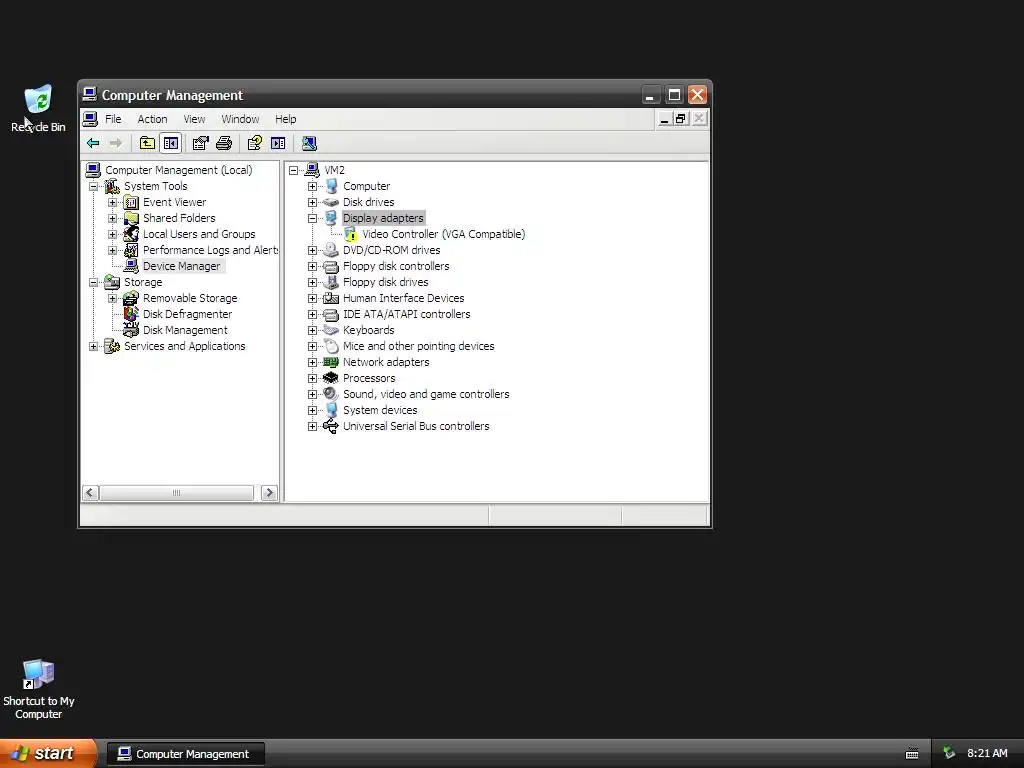1024x768 pixels.
Task: Click the keyboard icon in taskbar tray
Action: [912, 754]
